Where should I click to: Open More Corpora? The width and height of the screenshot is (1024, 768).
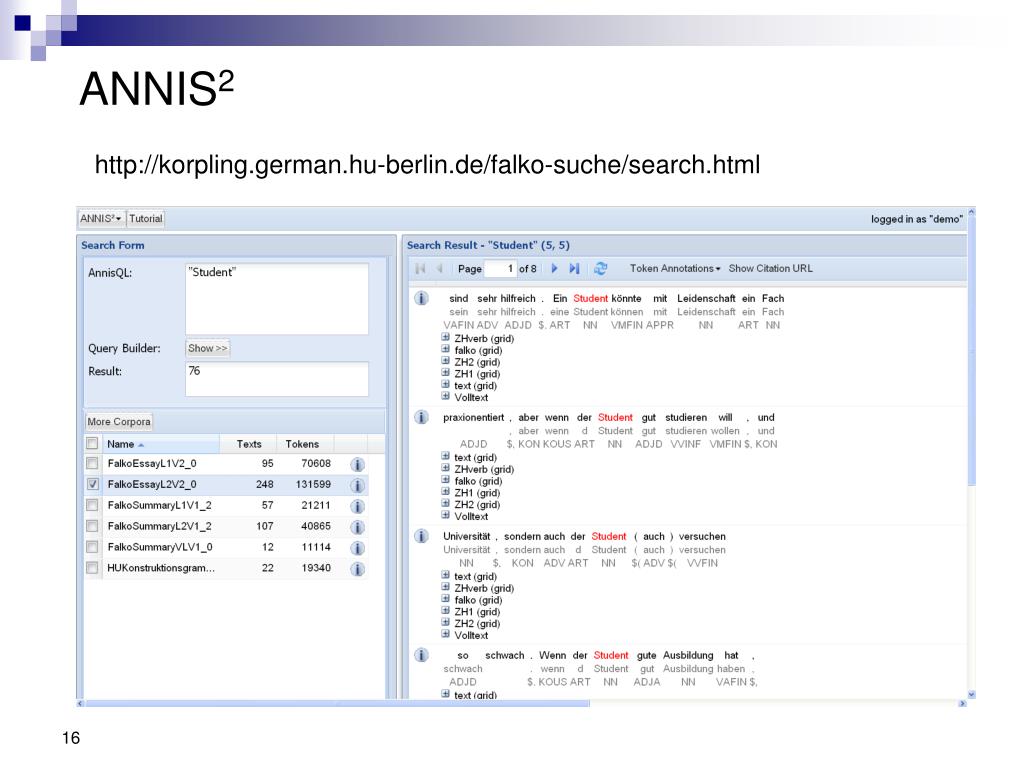pos(119,422)
